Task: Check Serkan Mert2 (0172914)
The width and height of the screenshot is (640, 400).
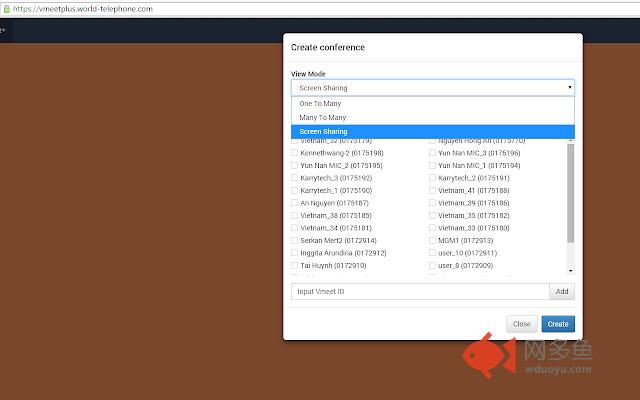Action: (294, 240)
